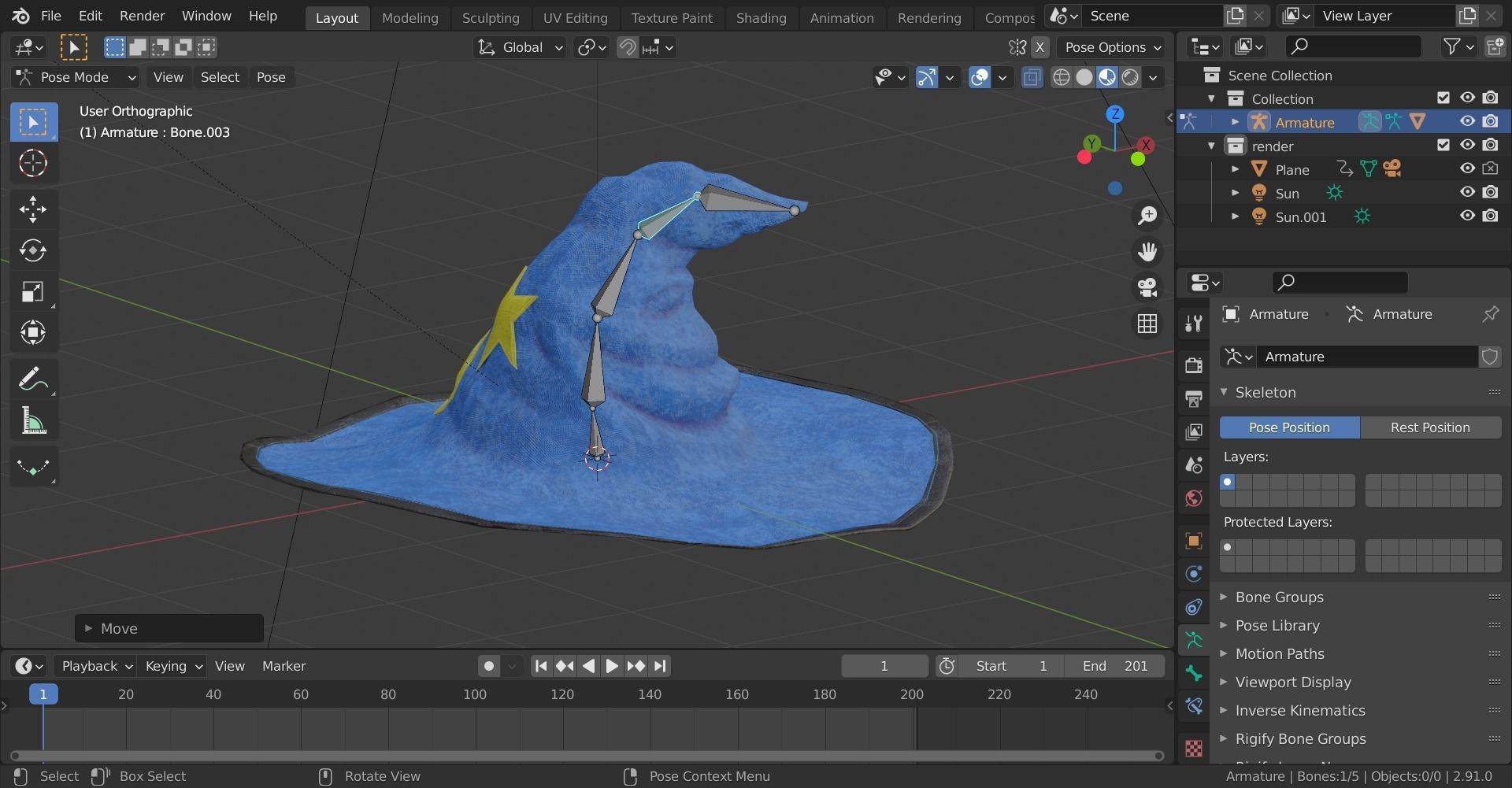
Task: Open the Render properties tab
Action: pos(1194,364)
